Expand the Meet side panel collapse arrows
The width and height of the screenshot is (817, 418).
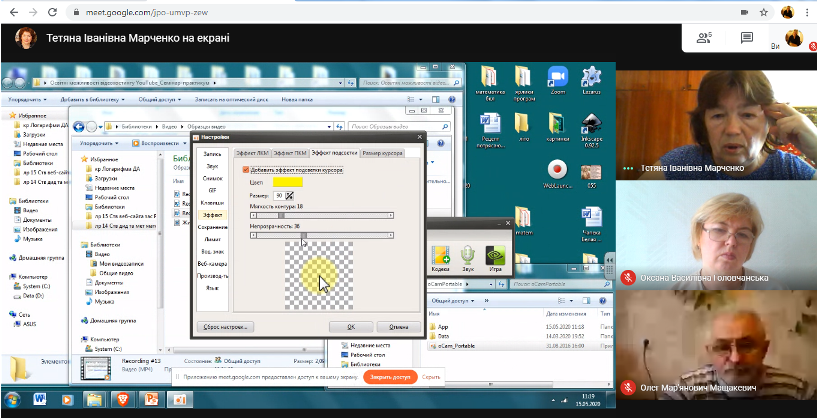(x=610, y=261)
